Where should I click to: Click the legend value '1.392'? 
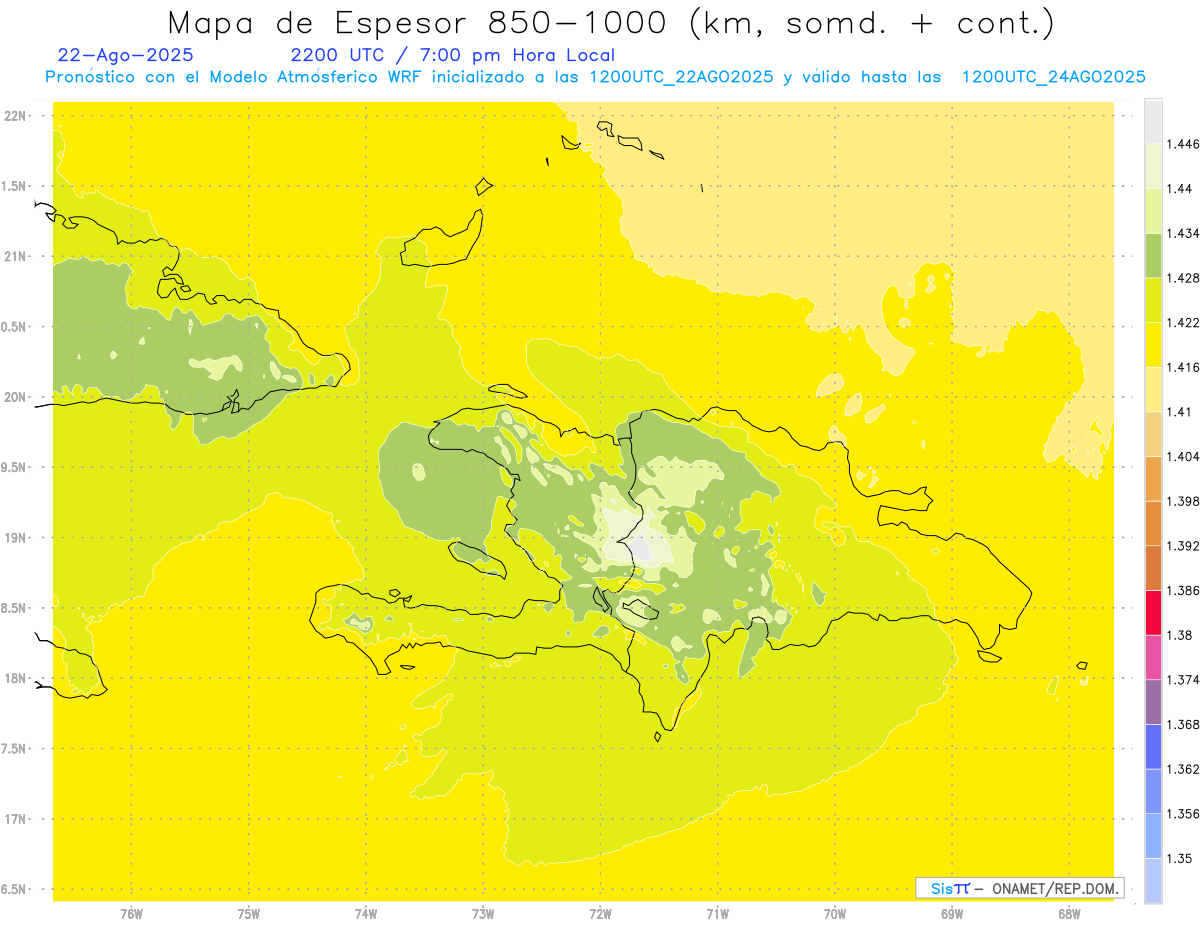tap(1183, 546)
